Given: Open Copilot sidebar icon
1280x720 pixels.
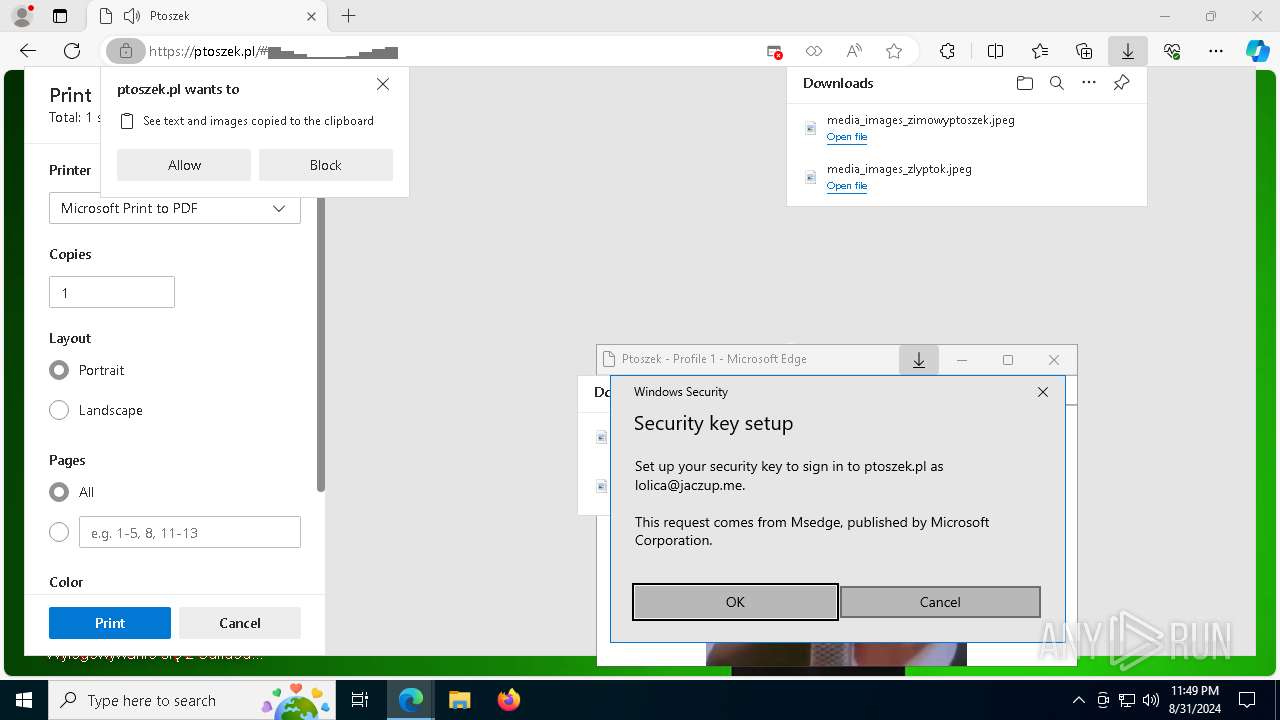Looking at the screenshot, I should 1257,51.
